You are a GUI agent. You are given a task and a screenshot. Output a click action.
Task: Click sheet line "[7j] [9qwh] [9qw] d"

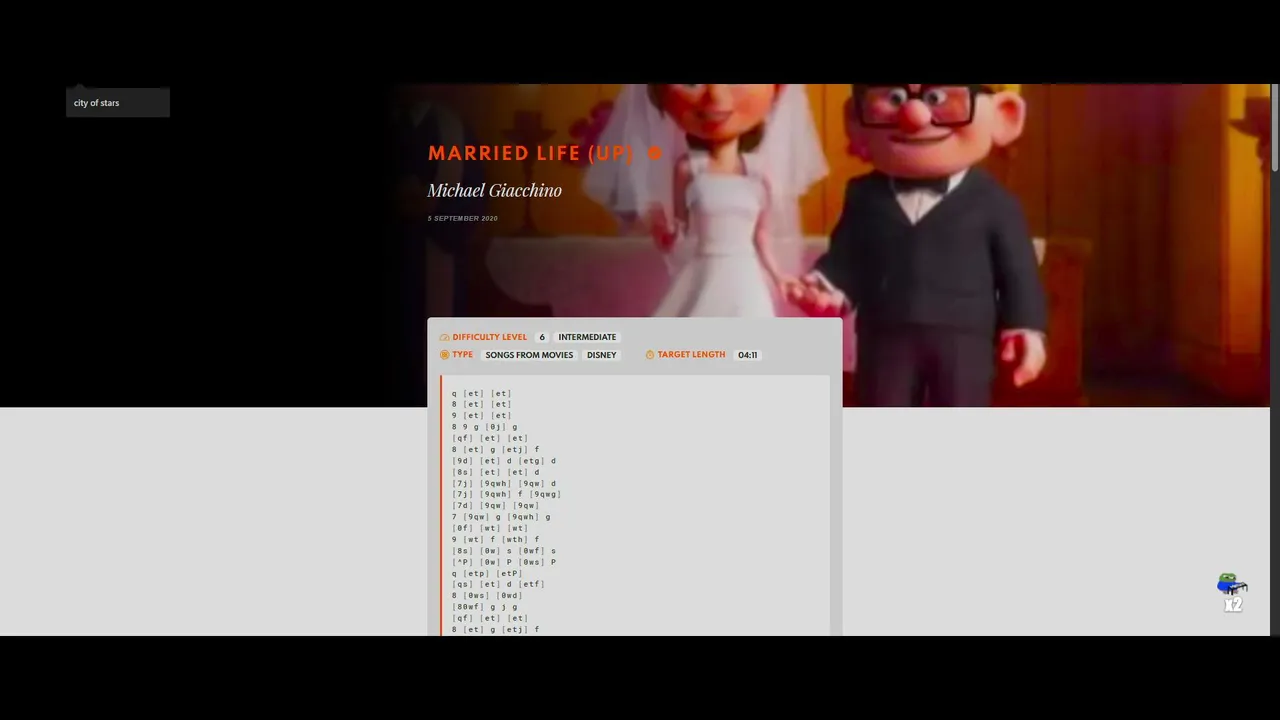point(503,483)
